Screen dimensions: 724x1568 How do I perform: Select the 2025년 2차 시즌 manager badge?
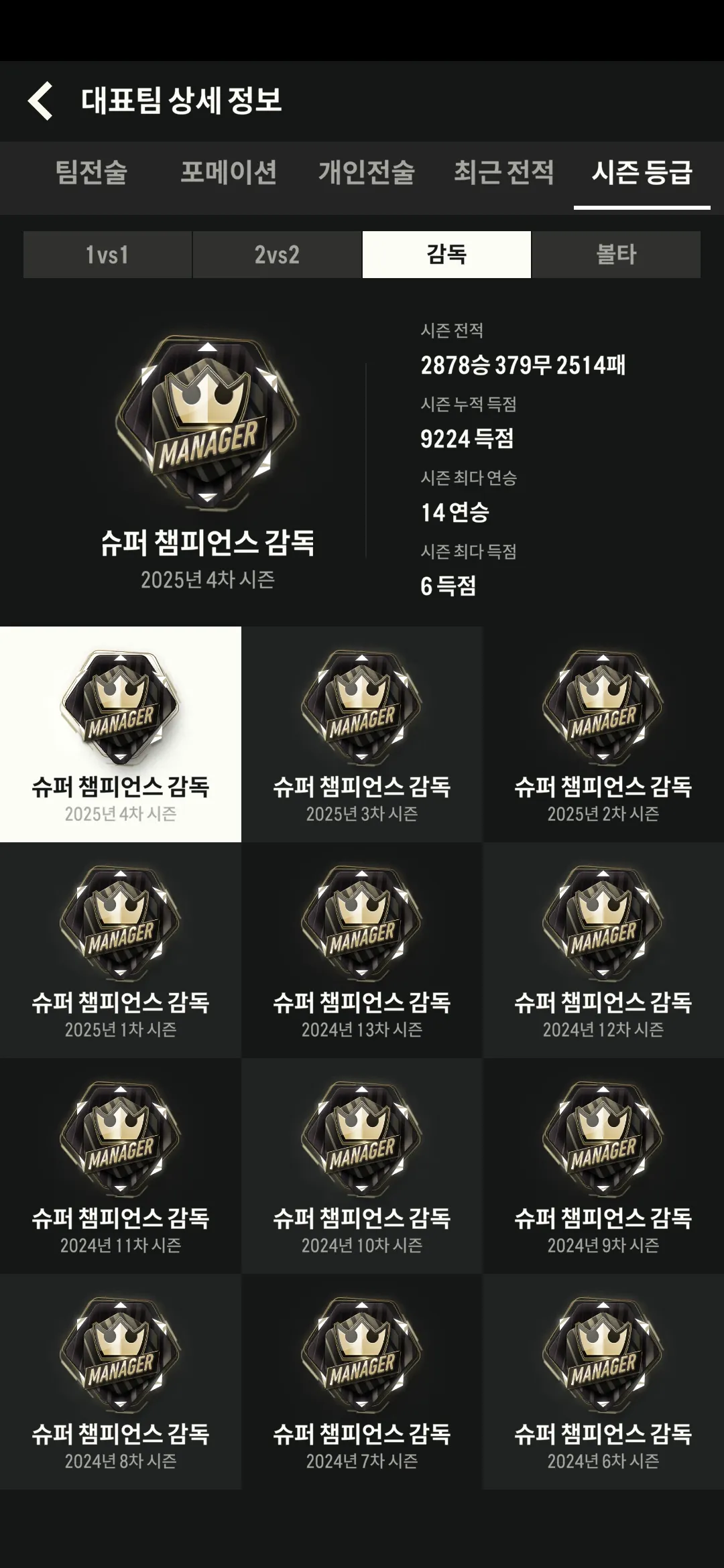[x=603, y=734]
